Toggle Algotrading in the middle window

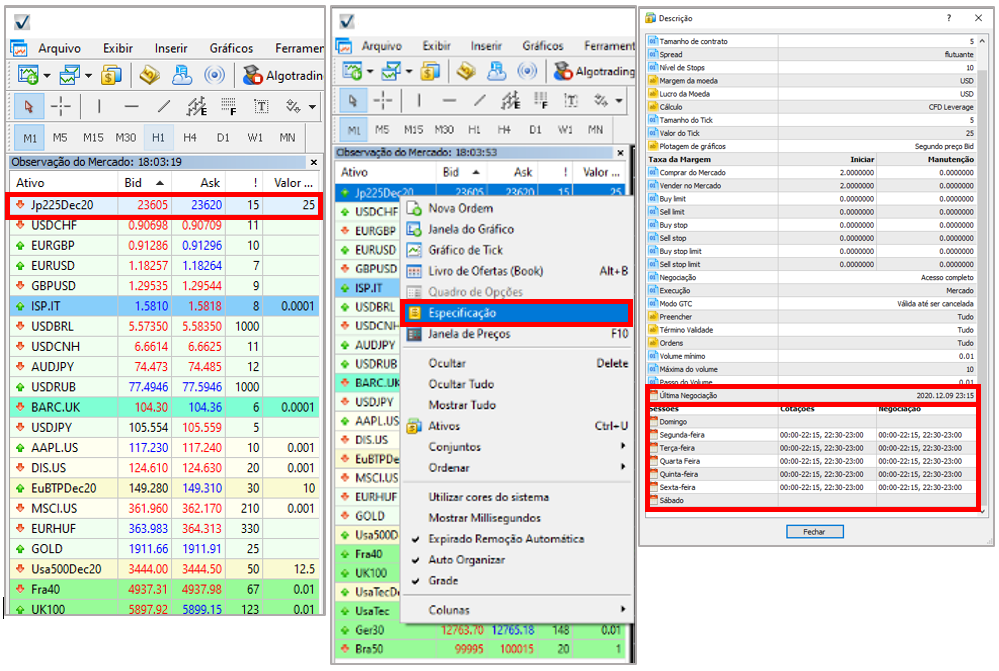click(x=594, y=71)
